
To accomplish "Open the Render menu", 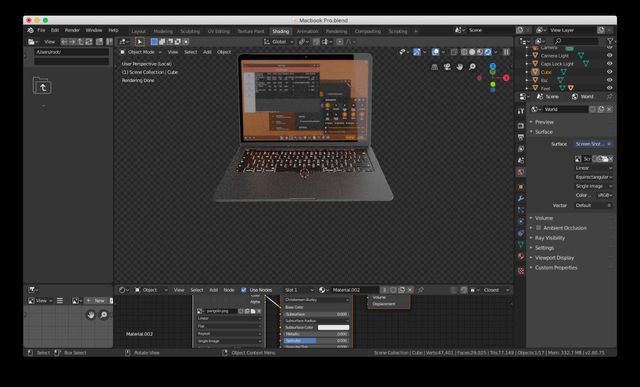I will (72, 30).
